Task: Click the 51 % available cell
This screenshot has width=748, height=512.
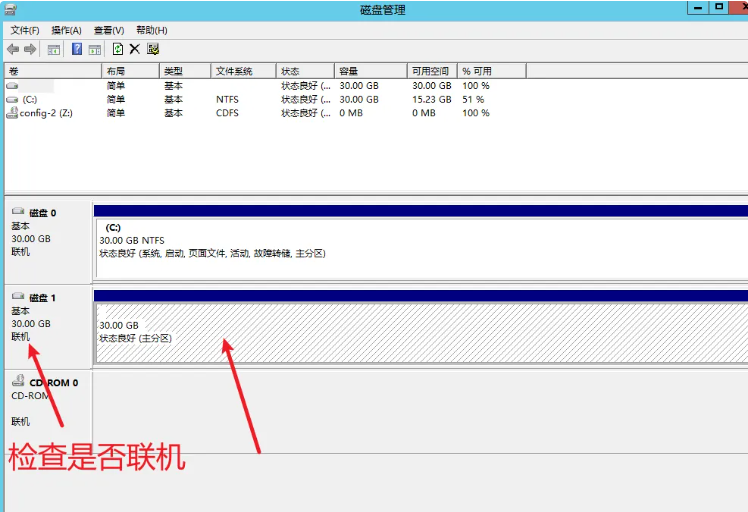Action: coord(473,100)
